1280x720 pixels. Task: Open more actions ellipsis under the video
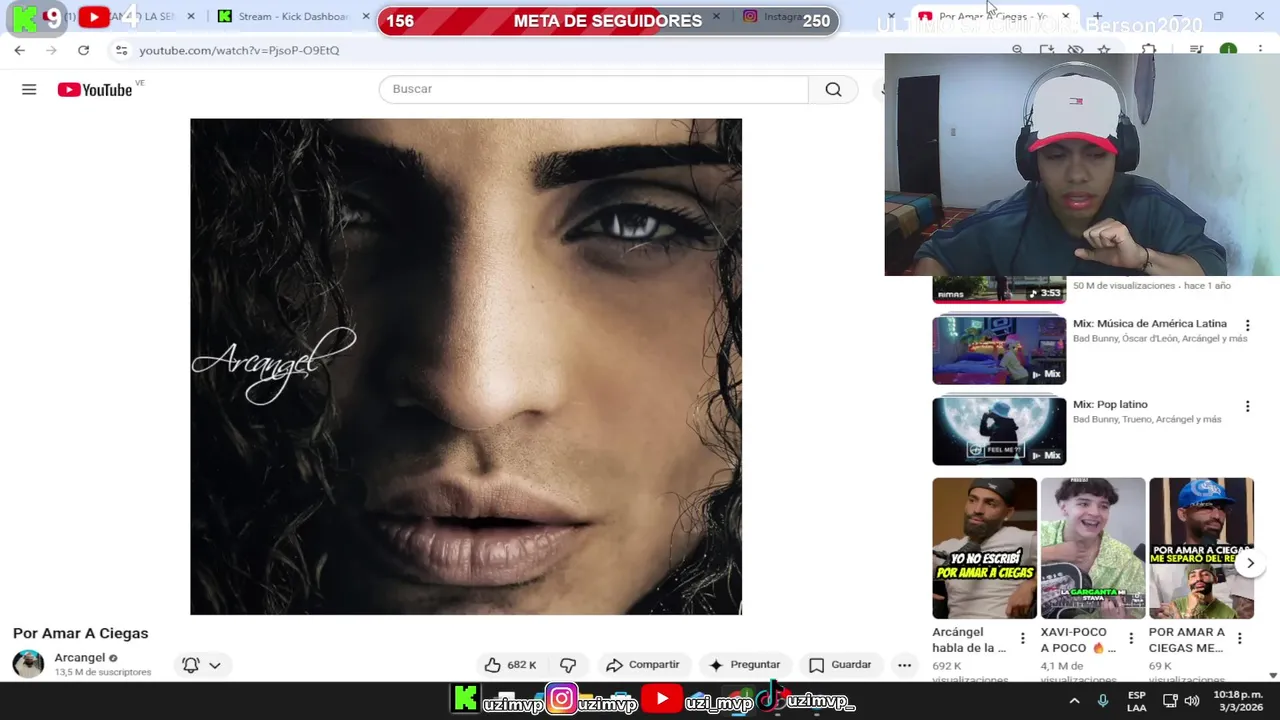pyautogui.click(x=905, y=665)
